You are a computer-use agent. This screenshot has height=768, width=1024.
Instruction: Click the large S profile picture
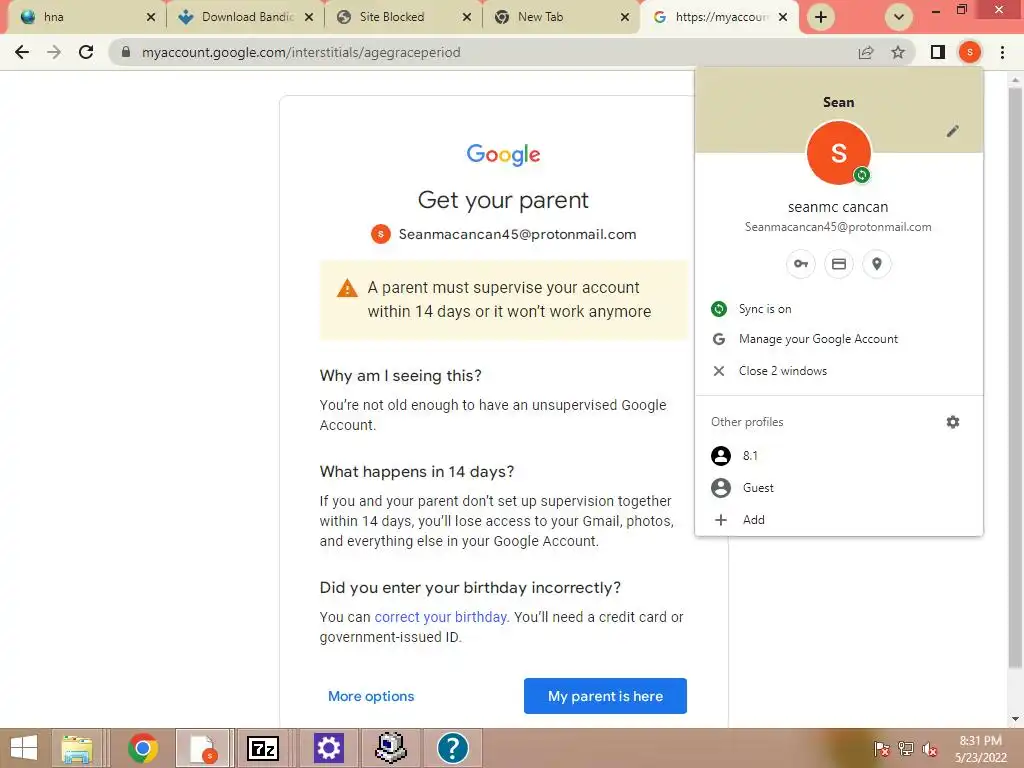tap(839, 153)
